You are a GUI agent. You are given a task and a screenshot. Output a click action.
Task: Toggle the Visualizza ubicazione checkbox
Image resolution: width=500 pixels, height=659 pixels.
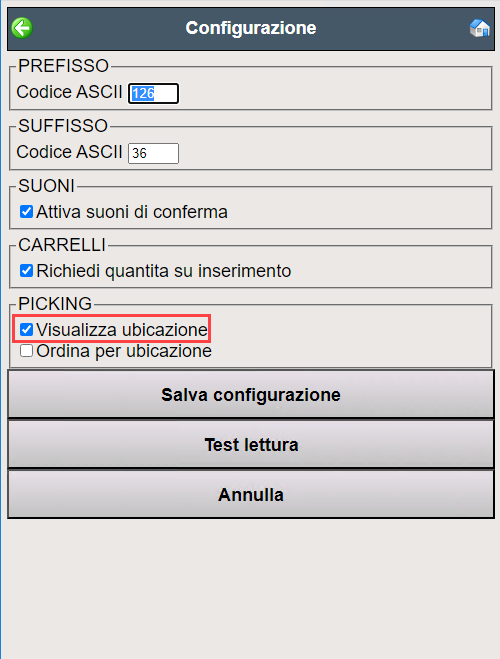(x=26, y=330)
